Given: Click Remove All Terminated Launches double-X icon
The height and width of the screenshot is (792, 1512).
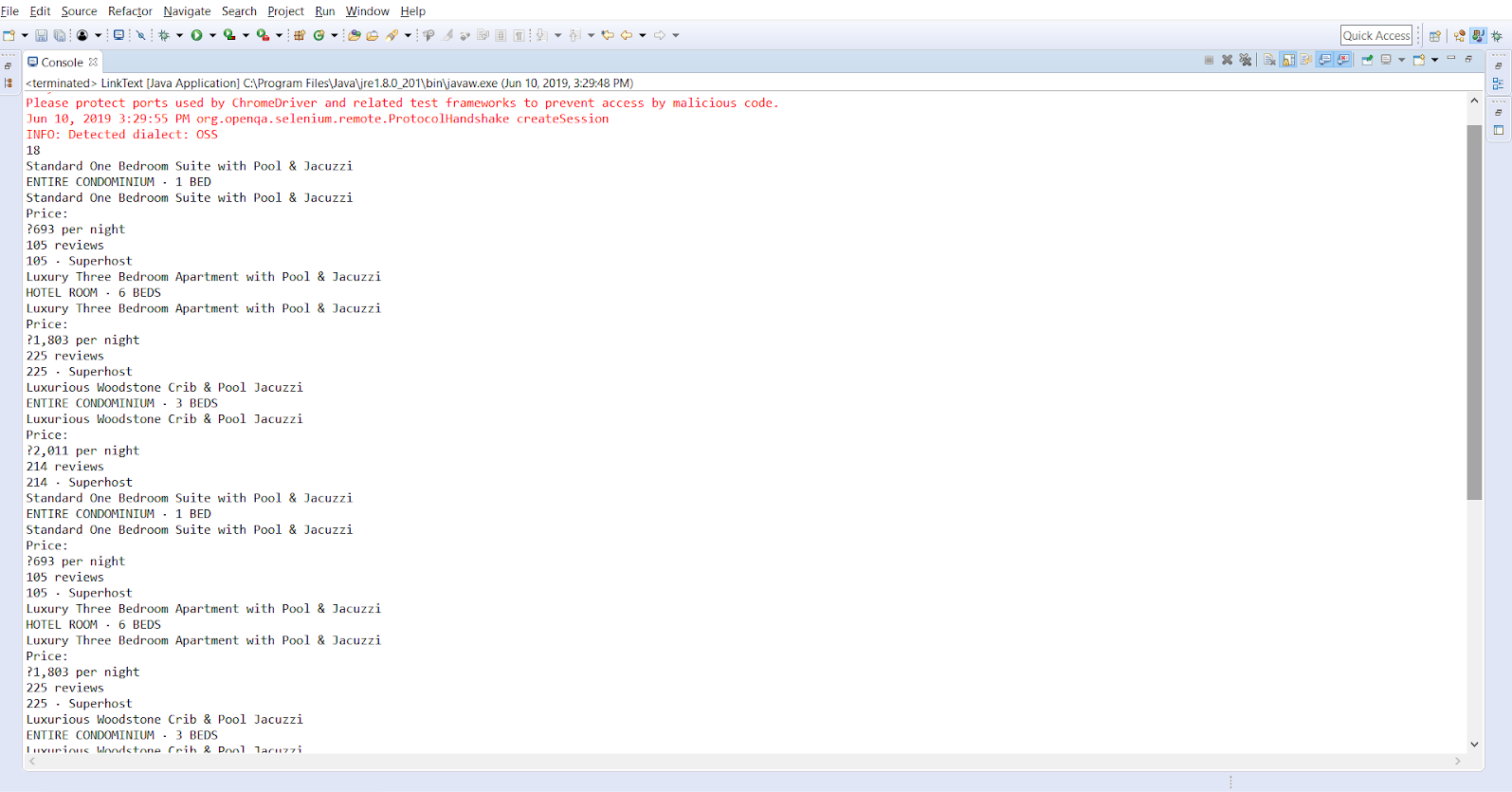Looking at the screenshot, I should (1246, 60).
